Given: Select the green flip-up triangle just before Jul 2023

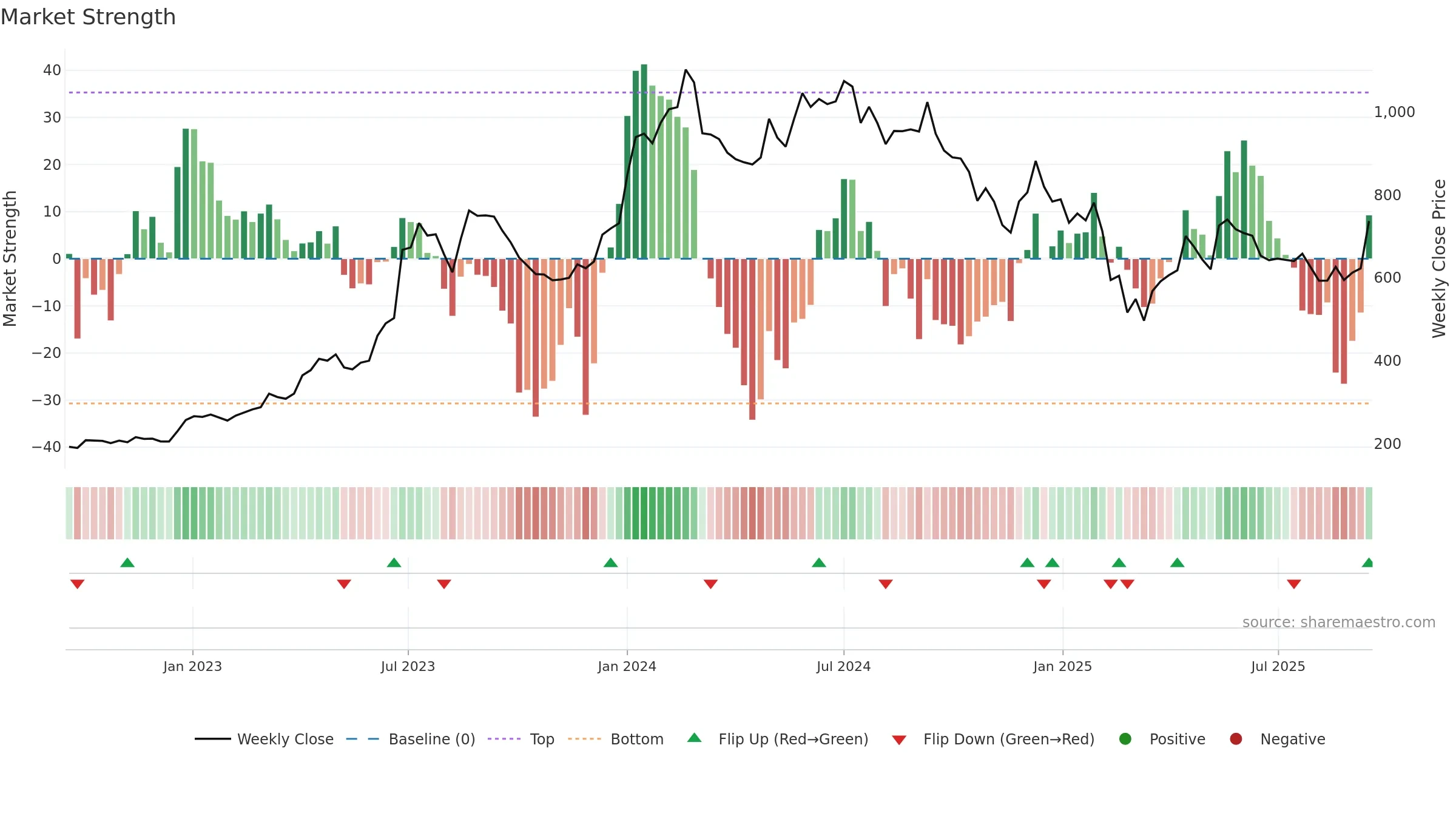Looking at the screenshot, I should pyautogui.click(x=394, y=562).
